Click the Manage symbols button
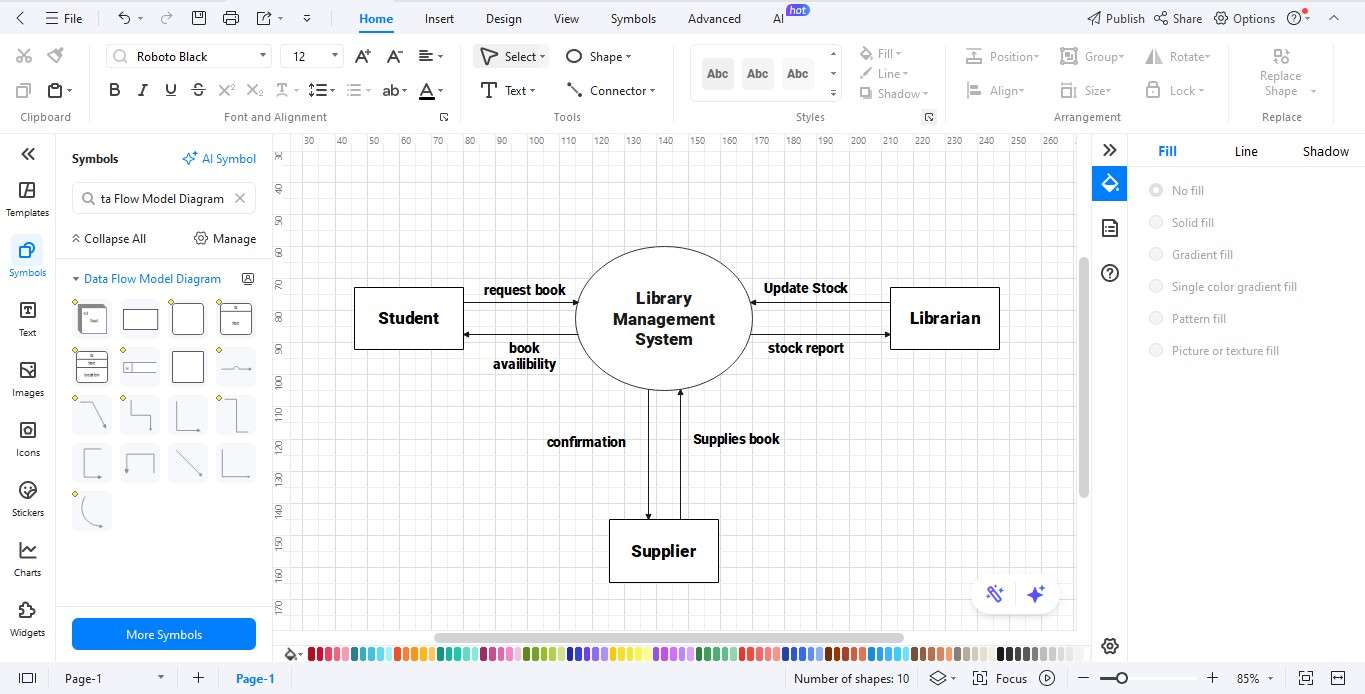 tap(225, 238)
